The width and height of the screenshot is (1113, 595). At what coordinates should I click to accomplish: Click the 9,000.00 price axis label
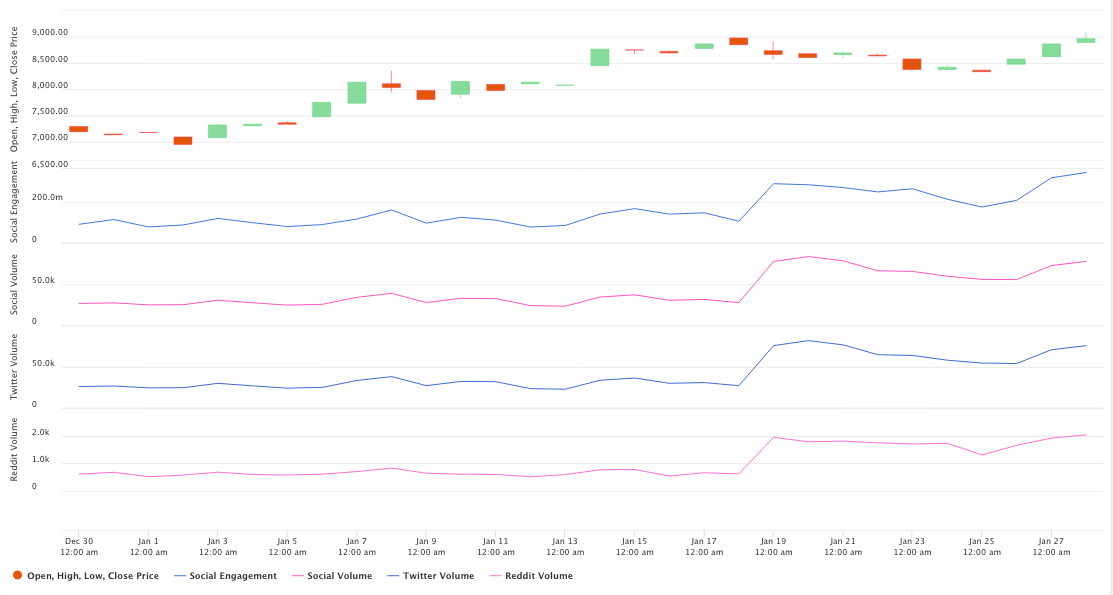[50, 33]
